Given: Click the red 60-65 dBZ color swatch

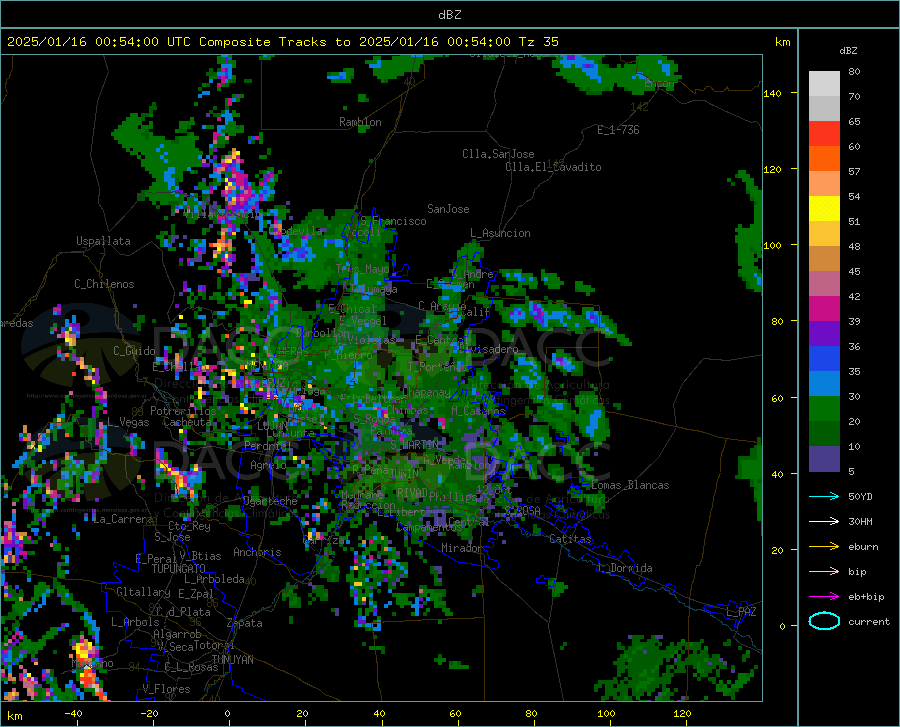Looking at the screenshot, I should [824, 133].
